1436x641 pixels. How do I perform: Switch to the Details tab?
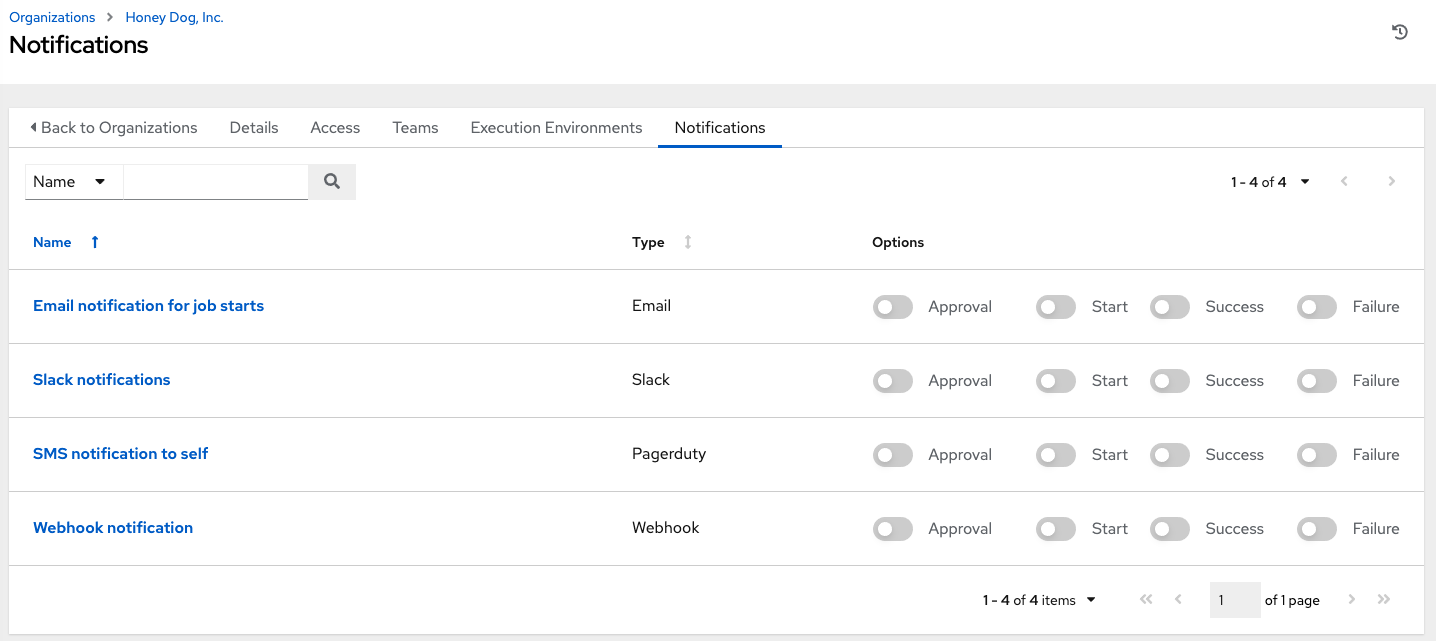pos(253,127)
